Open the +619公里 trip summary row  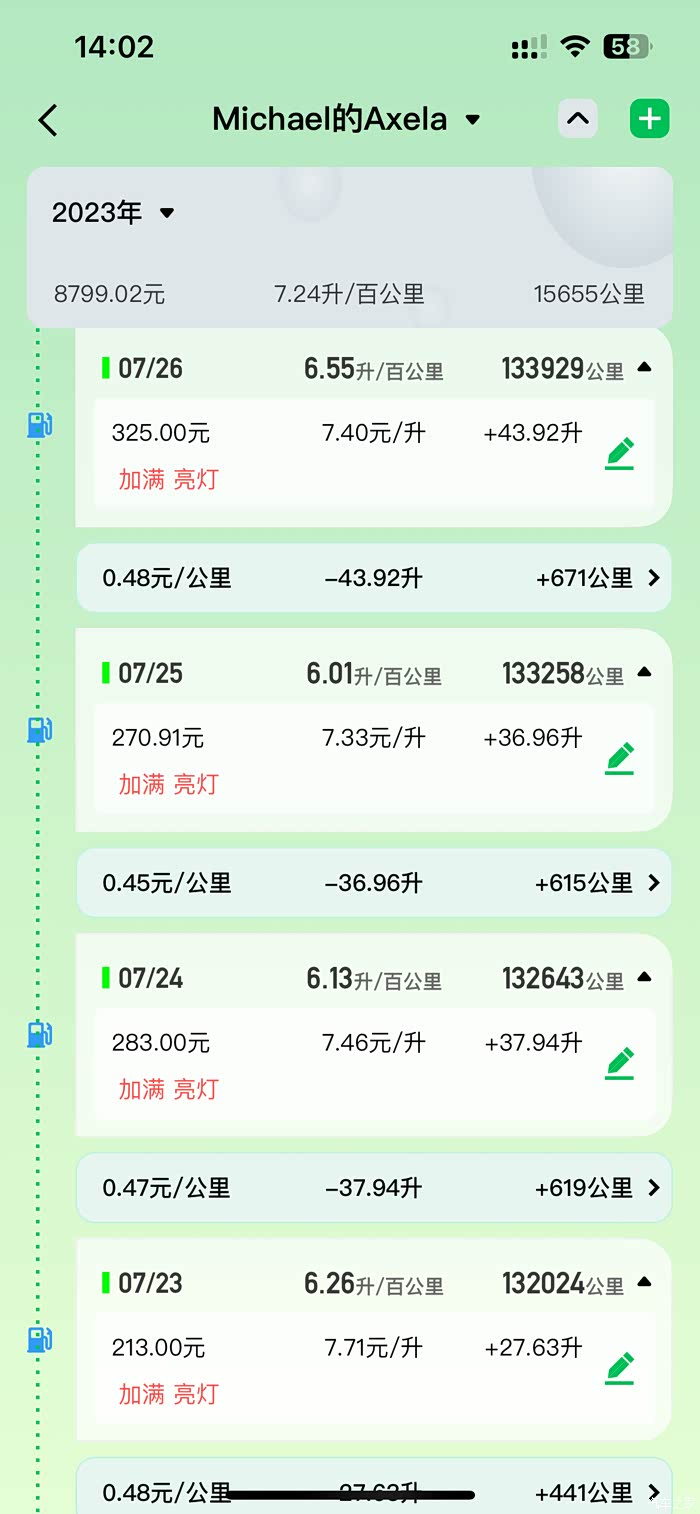[598, 1188]
